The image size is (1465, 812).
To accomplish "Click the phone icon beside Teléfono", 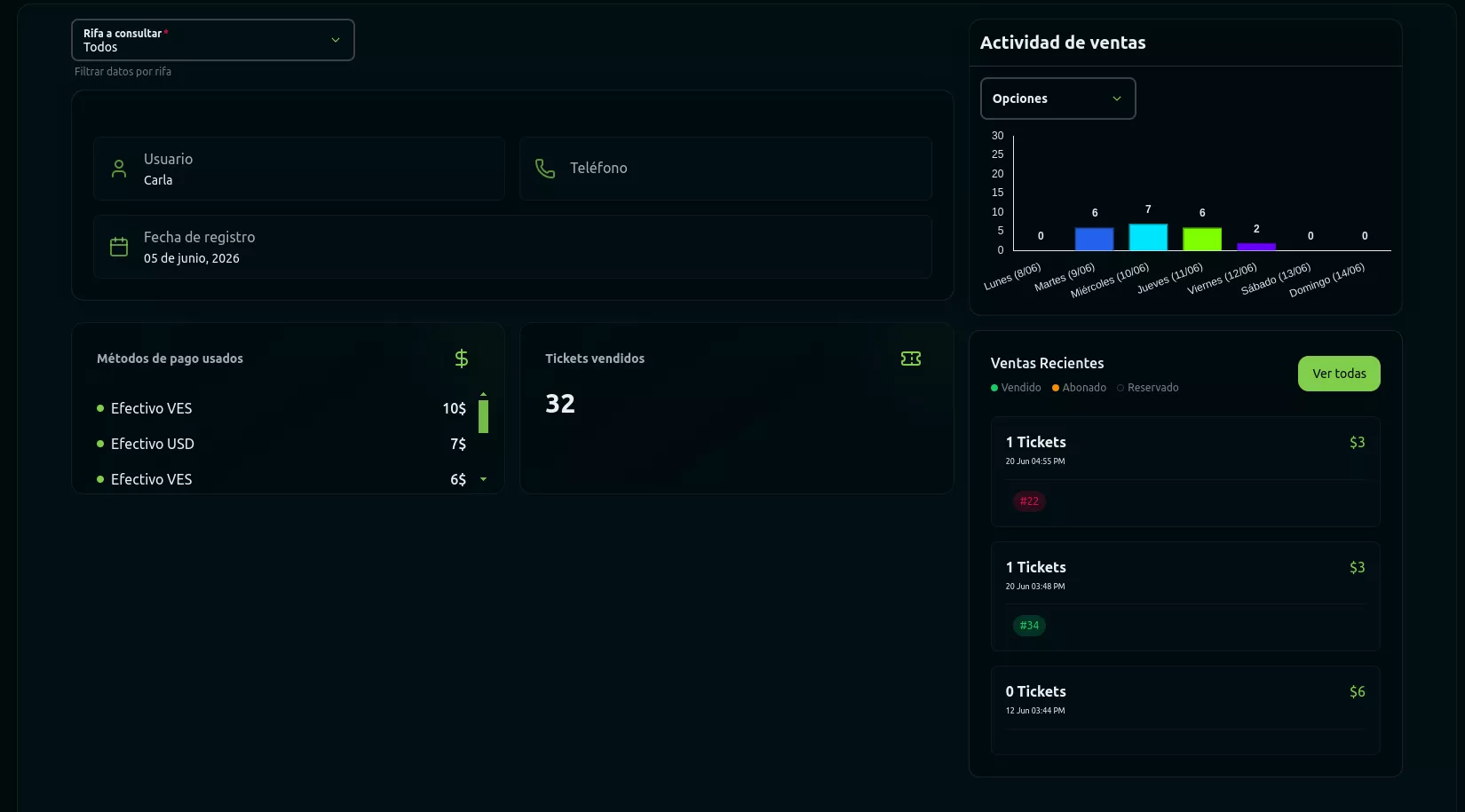I will click(545, 169).
